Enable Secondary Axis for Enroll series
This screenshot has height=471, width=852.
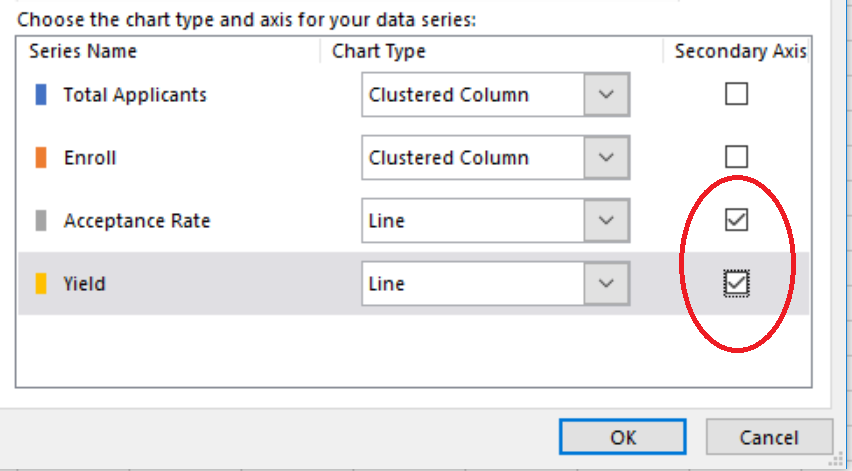736,157
